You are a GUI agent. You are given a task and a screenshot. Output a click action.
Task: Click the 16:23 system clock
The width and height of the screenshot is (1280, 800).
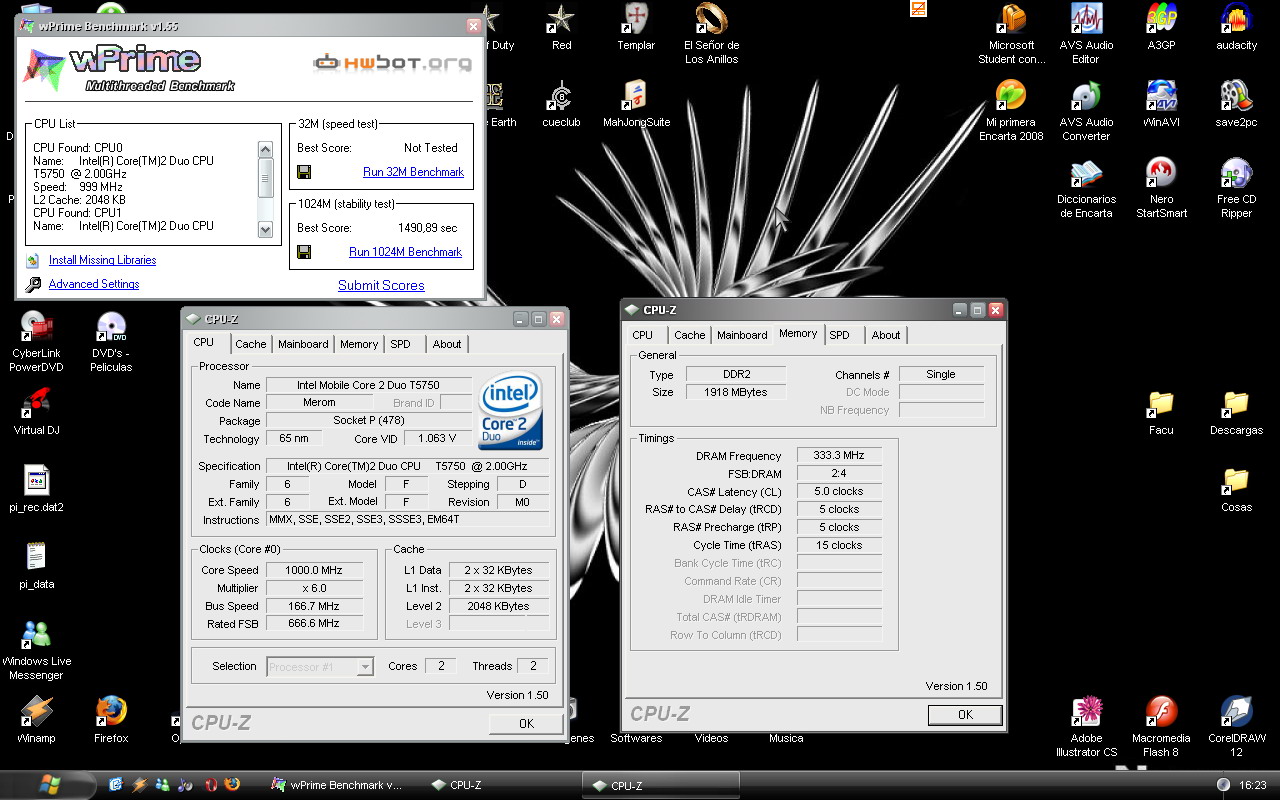point(1252,786)
